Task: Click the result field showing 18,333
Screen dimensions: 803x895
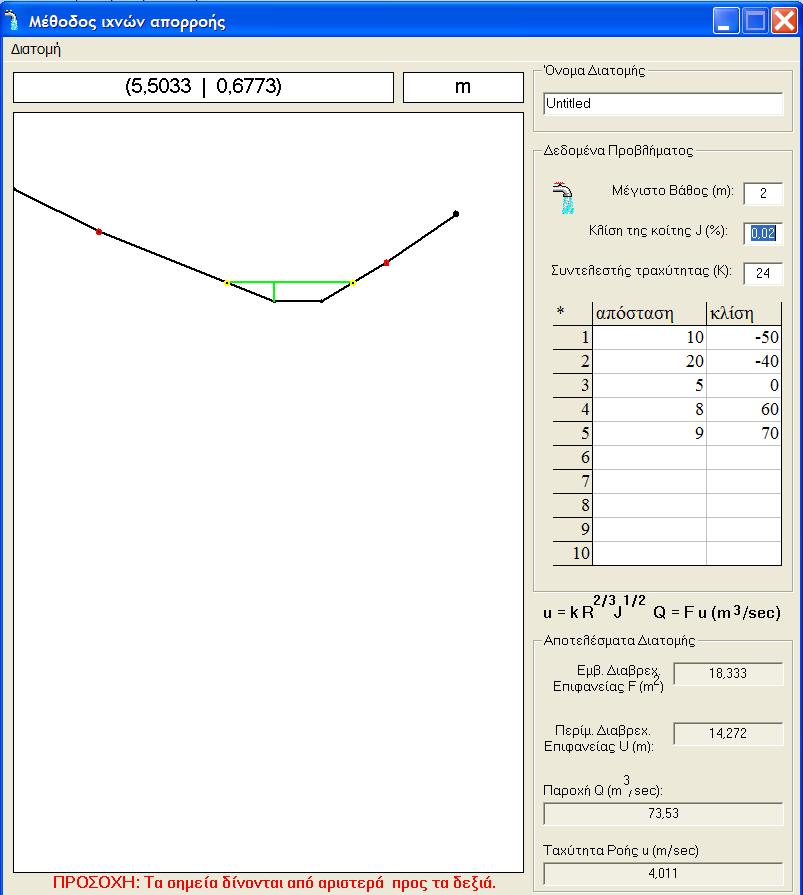Action: pos(728,674)
